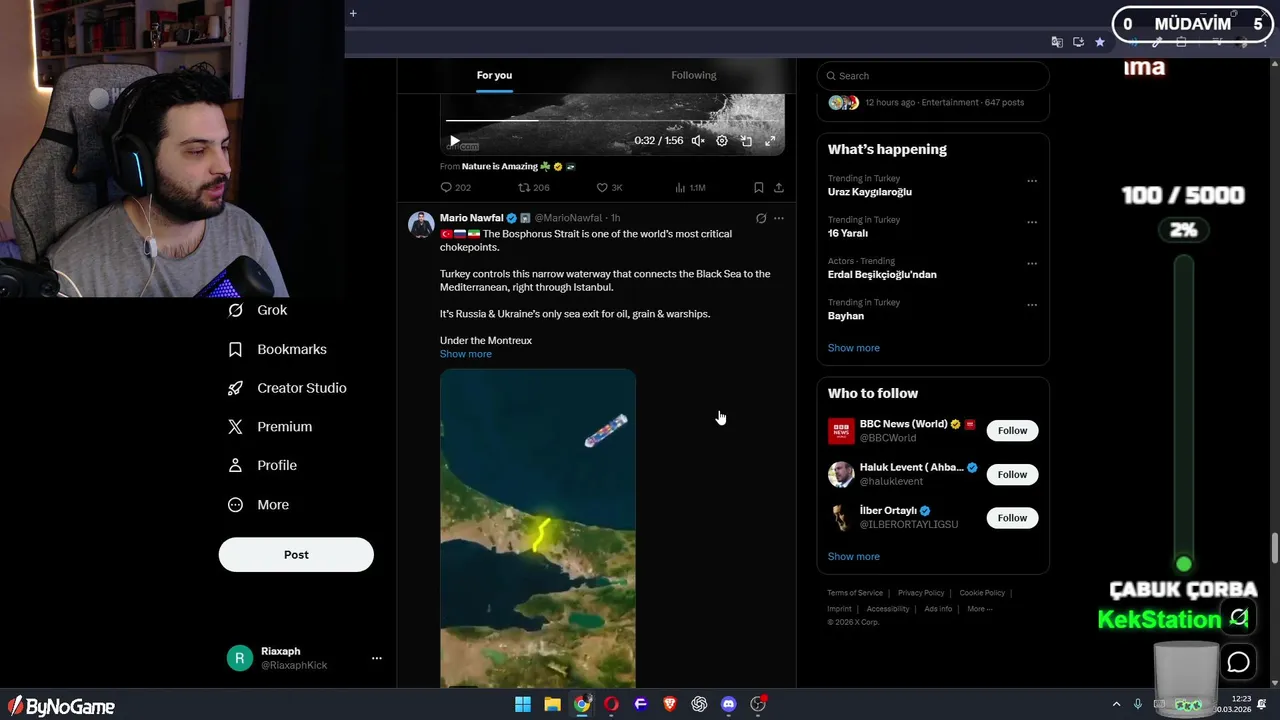Viewport: 1280px width, 720px height.
Task: Show more under Who to follow
Action: (854, 557)
